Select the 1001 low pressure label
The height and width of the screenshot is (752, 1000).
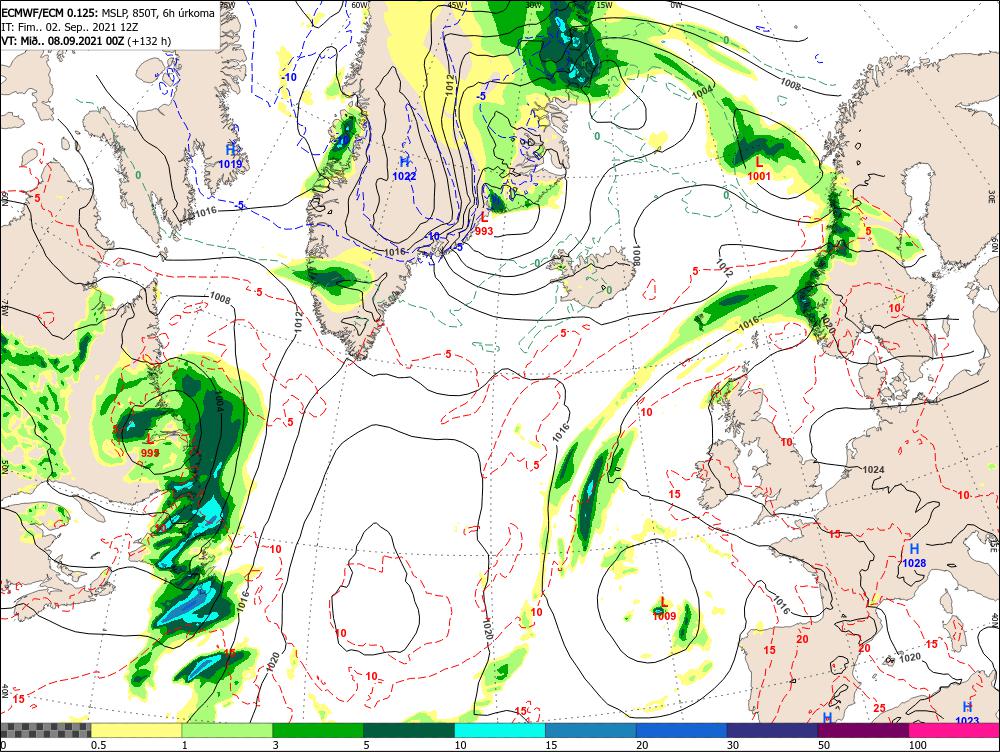tap(759, 176)
